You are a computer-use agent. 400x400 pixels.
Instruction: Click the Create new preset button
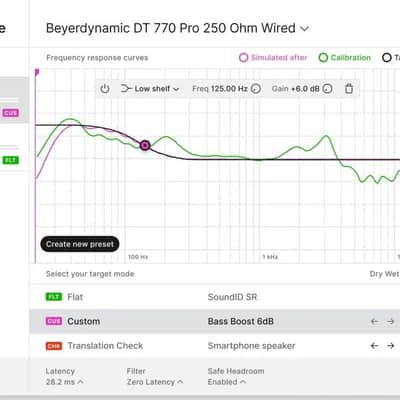pyautogui.click(x=80, y=244)
